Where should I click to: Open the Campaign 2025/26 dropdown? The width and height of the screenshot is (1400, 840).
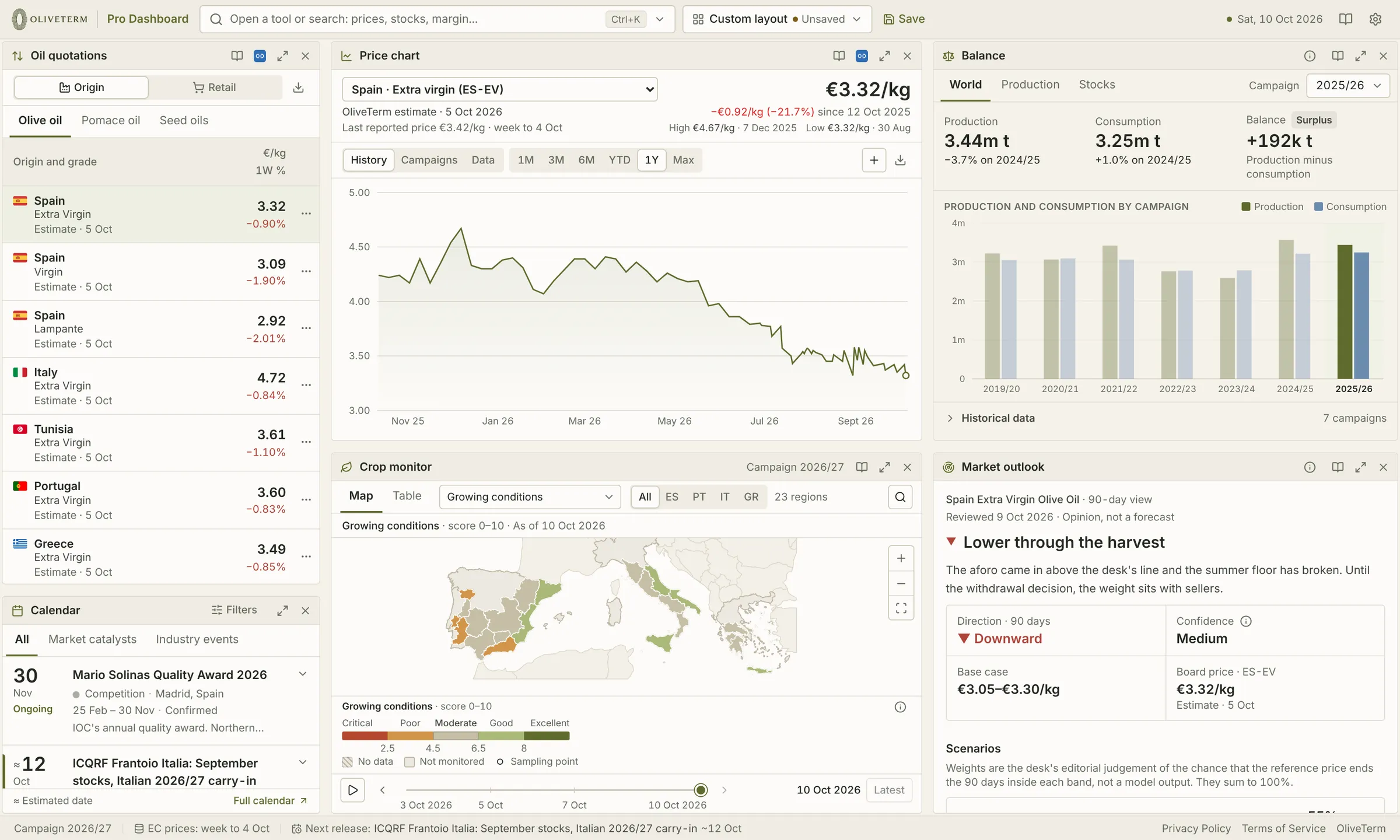click(1348, 85)
